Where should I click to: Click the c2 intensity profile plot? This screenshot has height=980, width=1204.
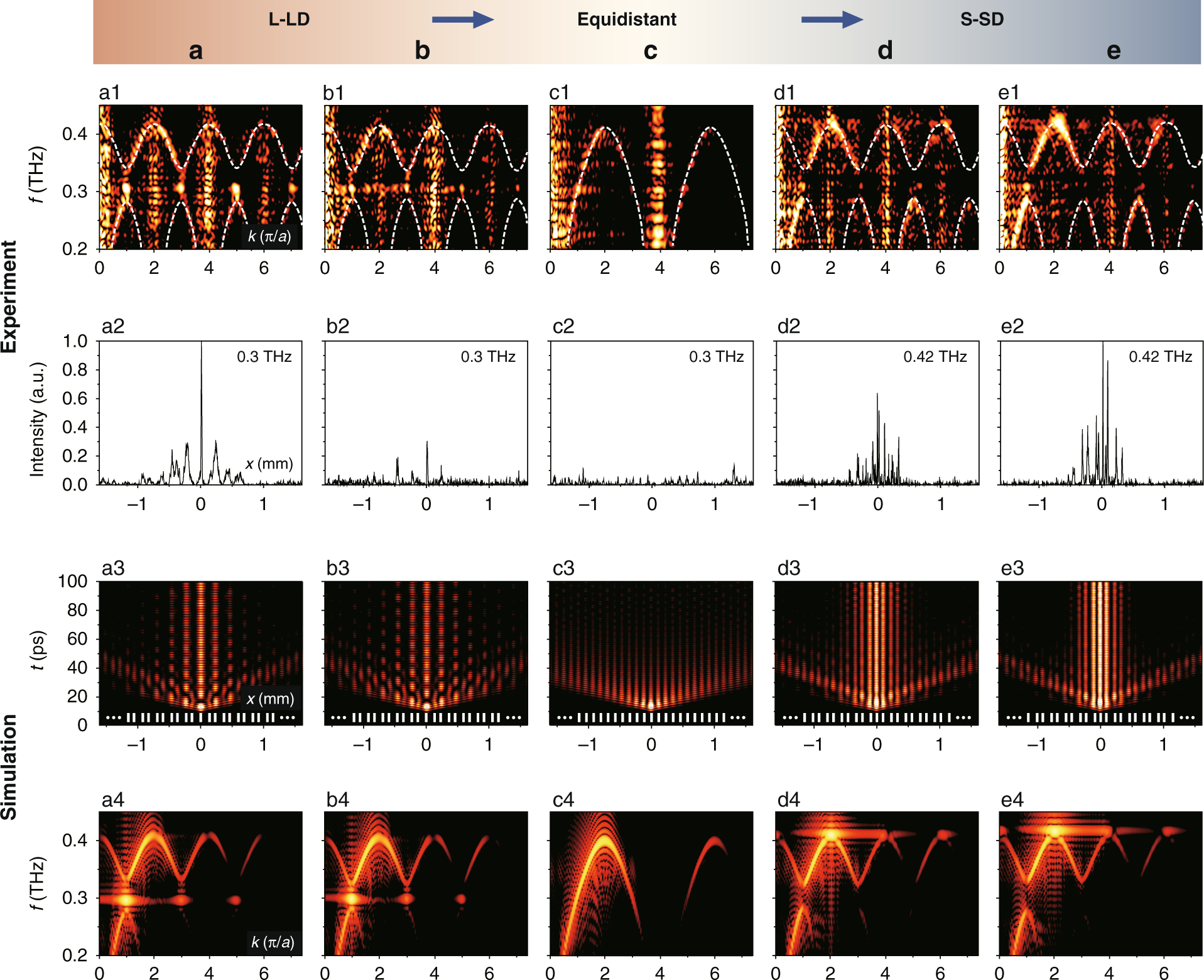pyautogui.click(x=651, y=413)
